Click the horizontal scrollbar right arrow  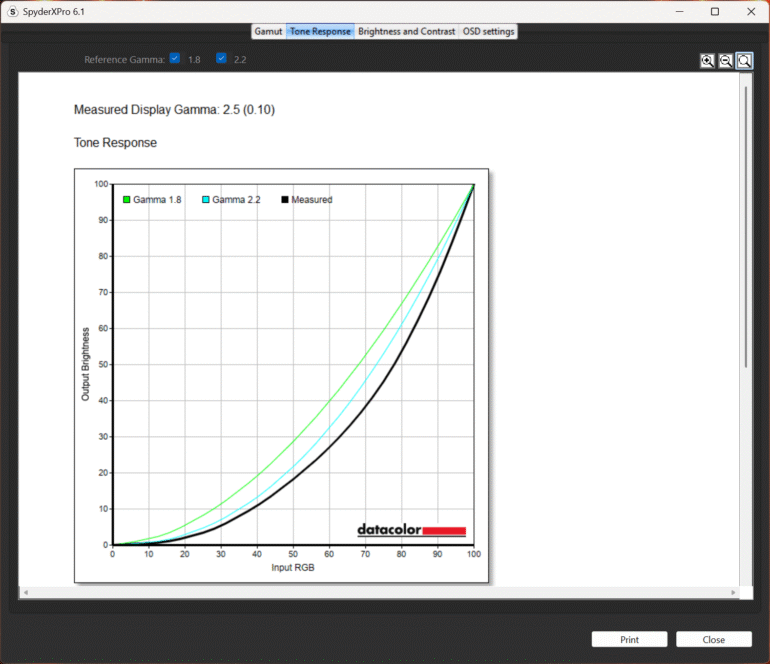pyautogui.click(x=734, y=593)
